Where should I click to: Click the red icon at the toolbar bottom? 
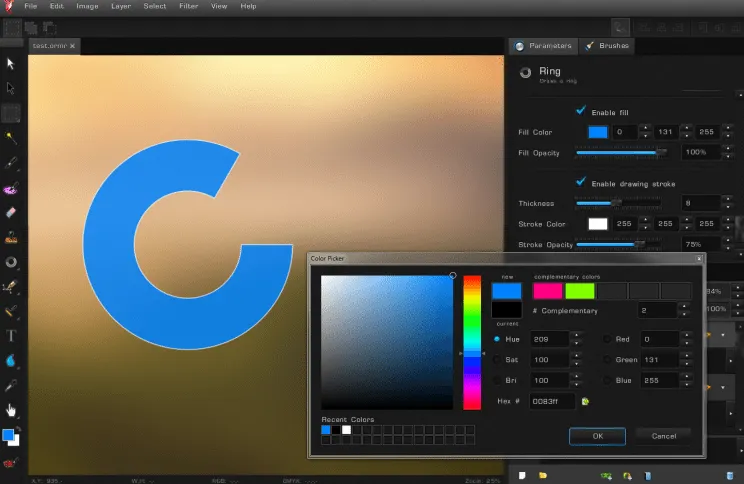[x=10, y=463]
